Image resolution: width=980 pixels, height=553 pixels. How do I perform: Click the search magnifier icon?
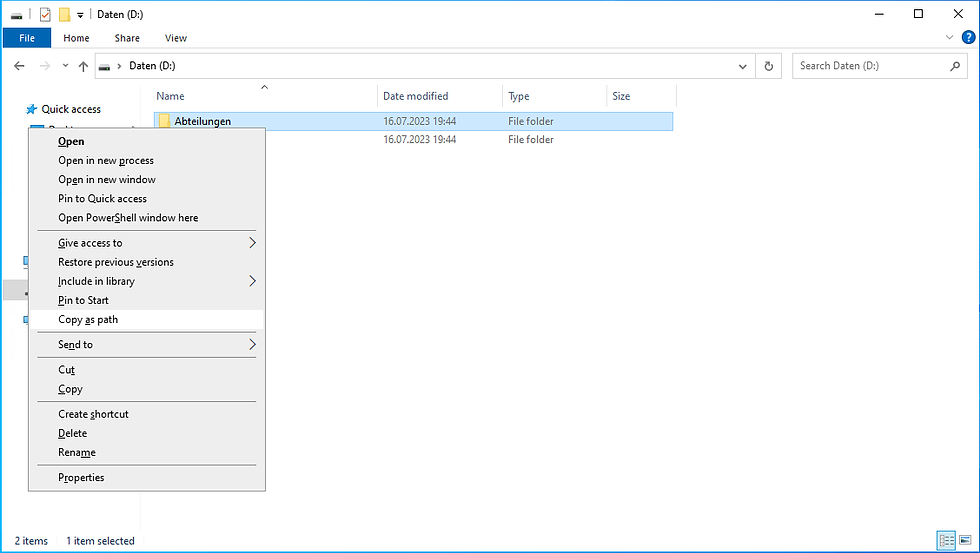pyautogui.click(x=955, y=66)
